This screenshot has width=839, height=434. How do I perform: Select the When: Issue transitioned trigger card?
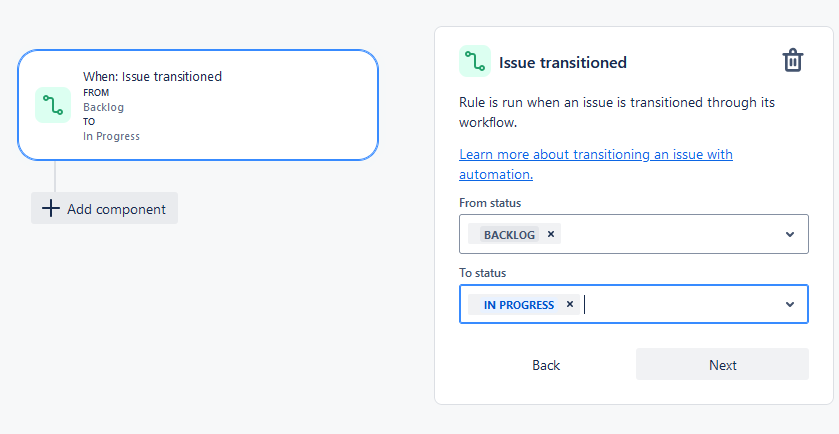198,105
